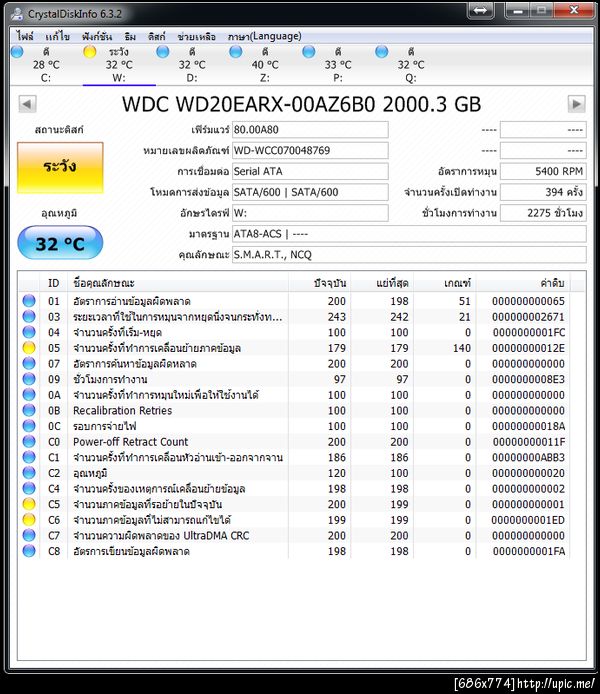The image size is (600, 694).
Task: Click the serial number field WD-WCC070048769
Action: click(x=310, y=151)
